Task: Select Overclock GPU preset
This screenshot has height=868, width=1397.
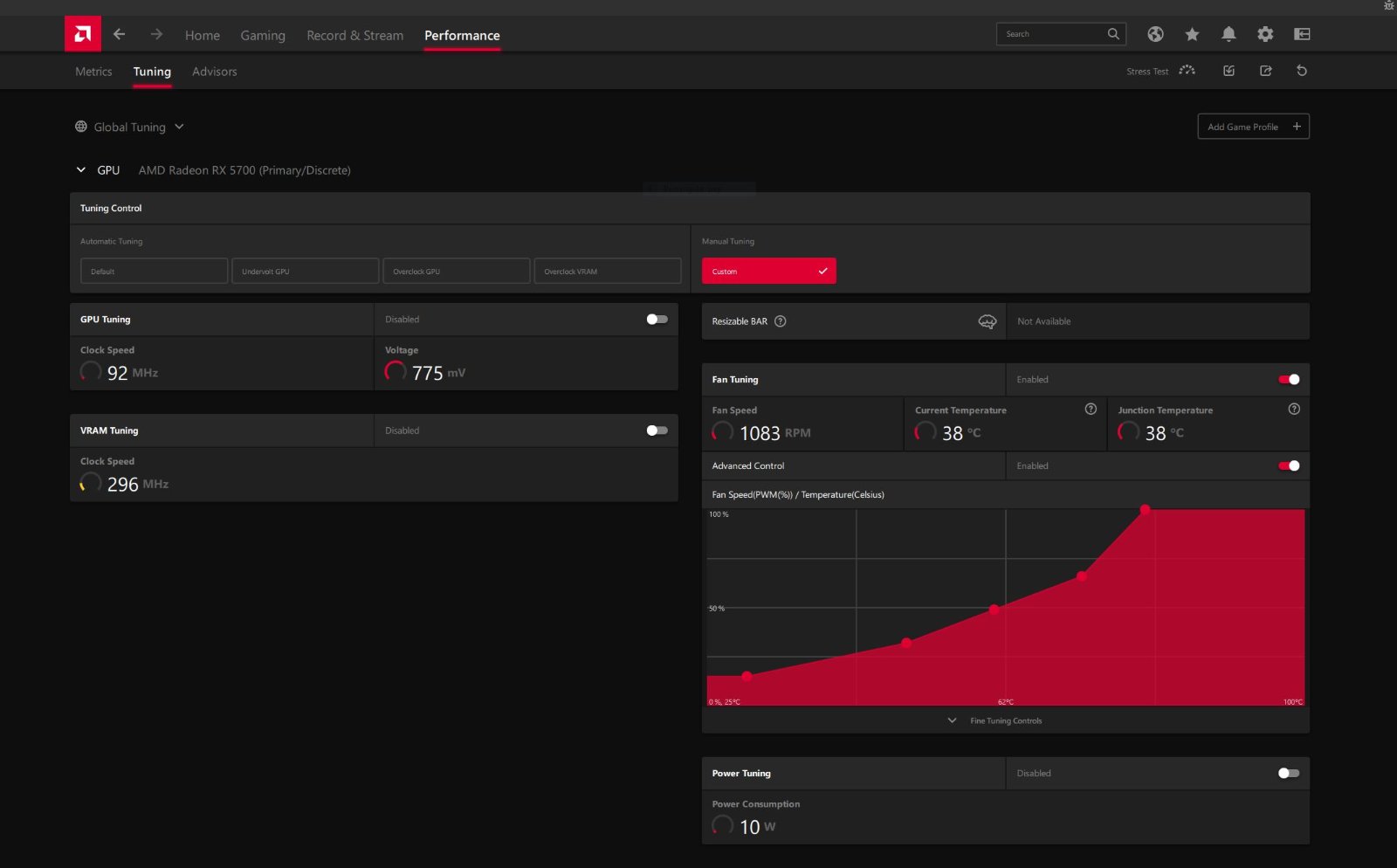Action: click(x=456, y=271)
